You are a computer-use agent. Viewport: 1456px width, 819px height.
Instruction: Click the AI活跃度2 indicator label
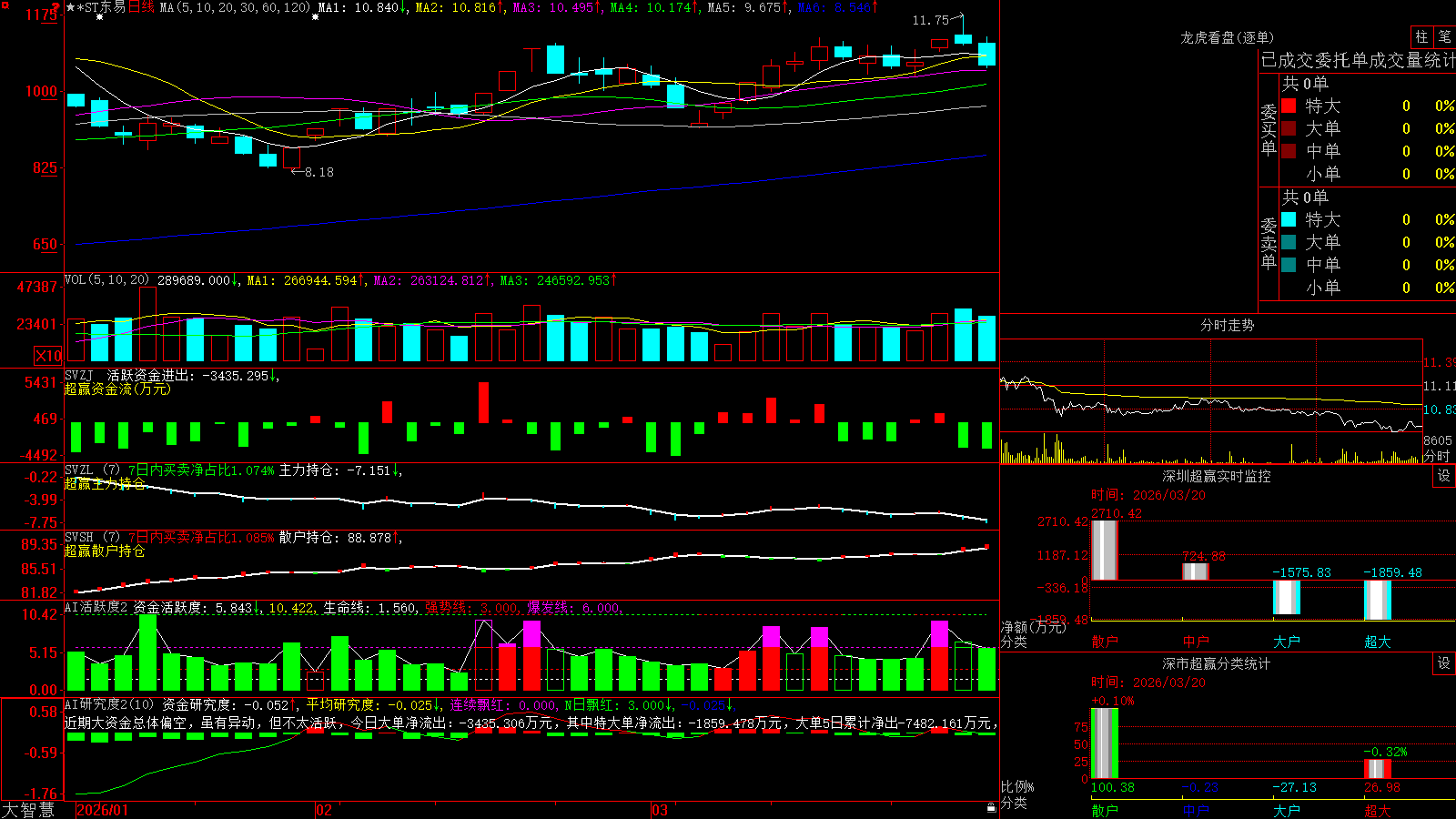coord(96,607)
